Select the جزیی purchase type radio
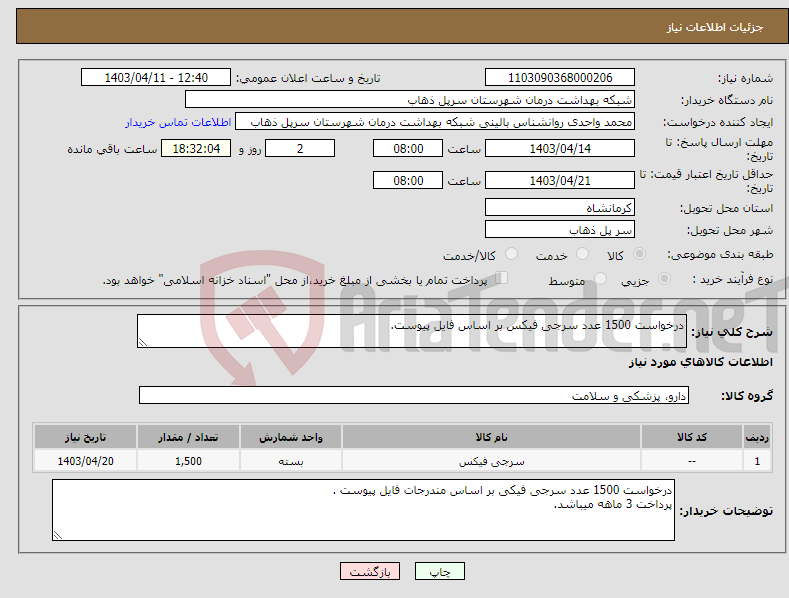789x598 pixels. [x=664, y=278]
